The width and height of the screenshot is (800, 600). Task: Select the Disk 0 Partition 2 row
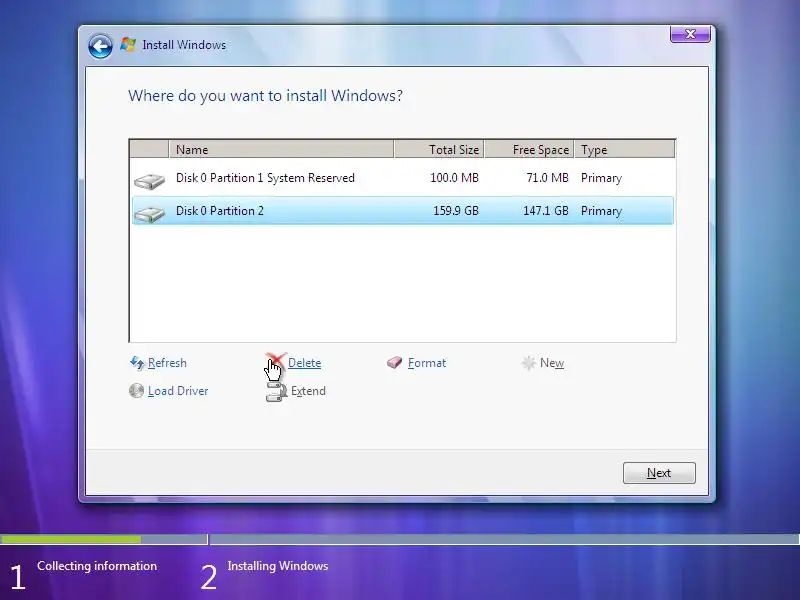pyautogui.click(x=403, y=211)
